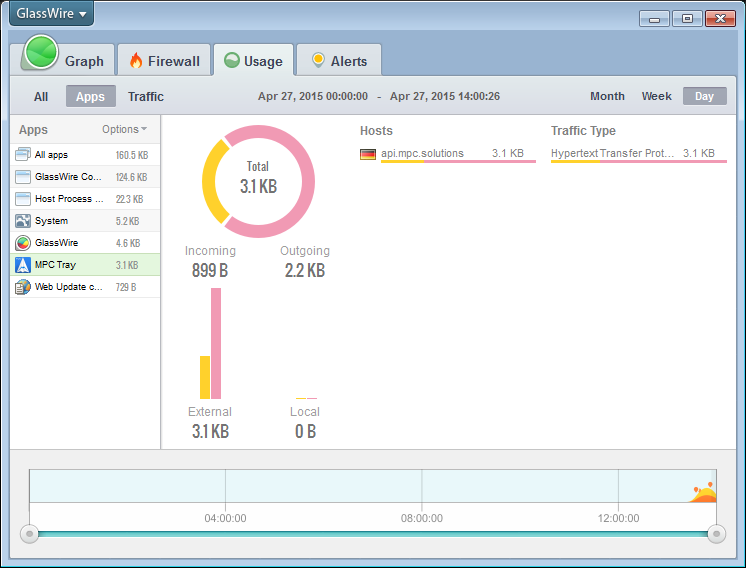746x568 pixels.
Task: Click the Firewall flame icon
Action: [x=136, y=60]
